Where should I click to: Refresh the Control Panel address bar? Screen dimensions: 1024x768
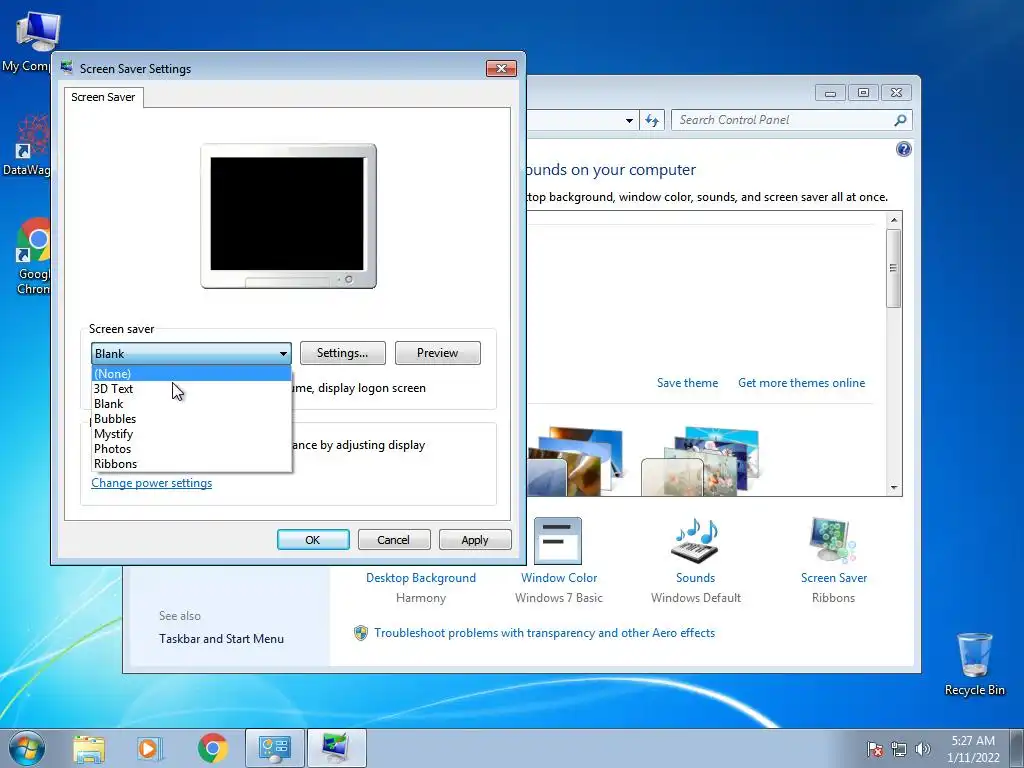652,120
